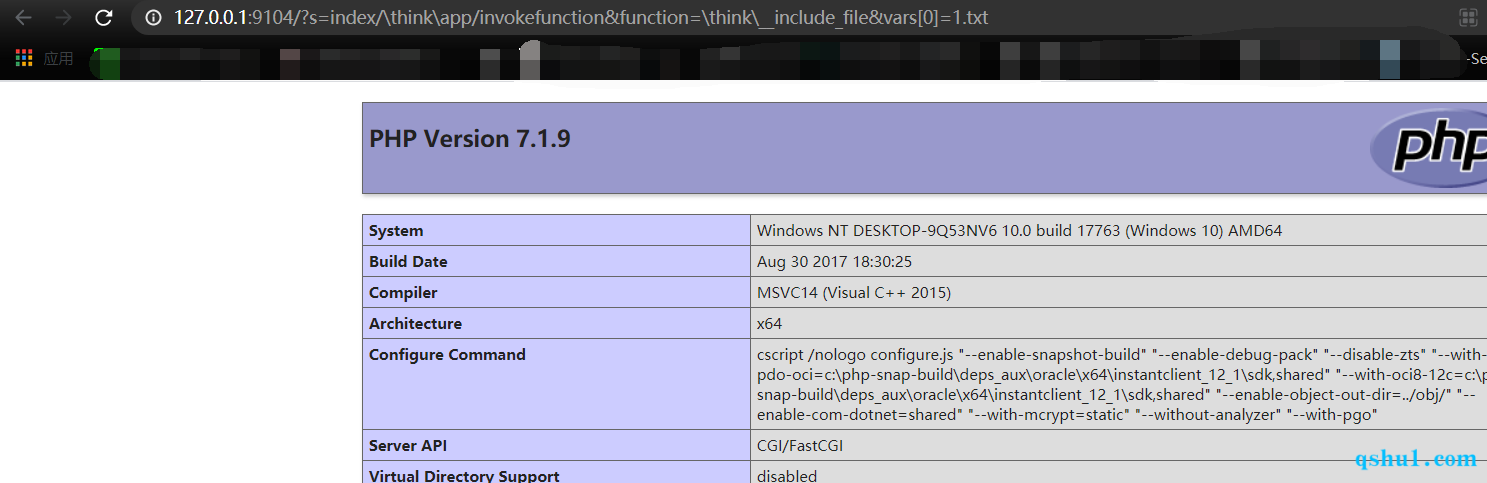Screen dimensions: 1487x483
Task: Select the 'MSVC14 (Visual C++ 2015)' value
Action: 854,293
